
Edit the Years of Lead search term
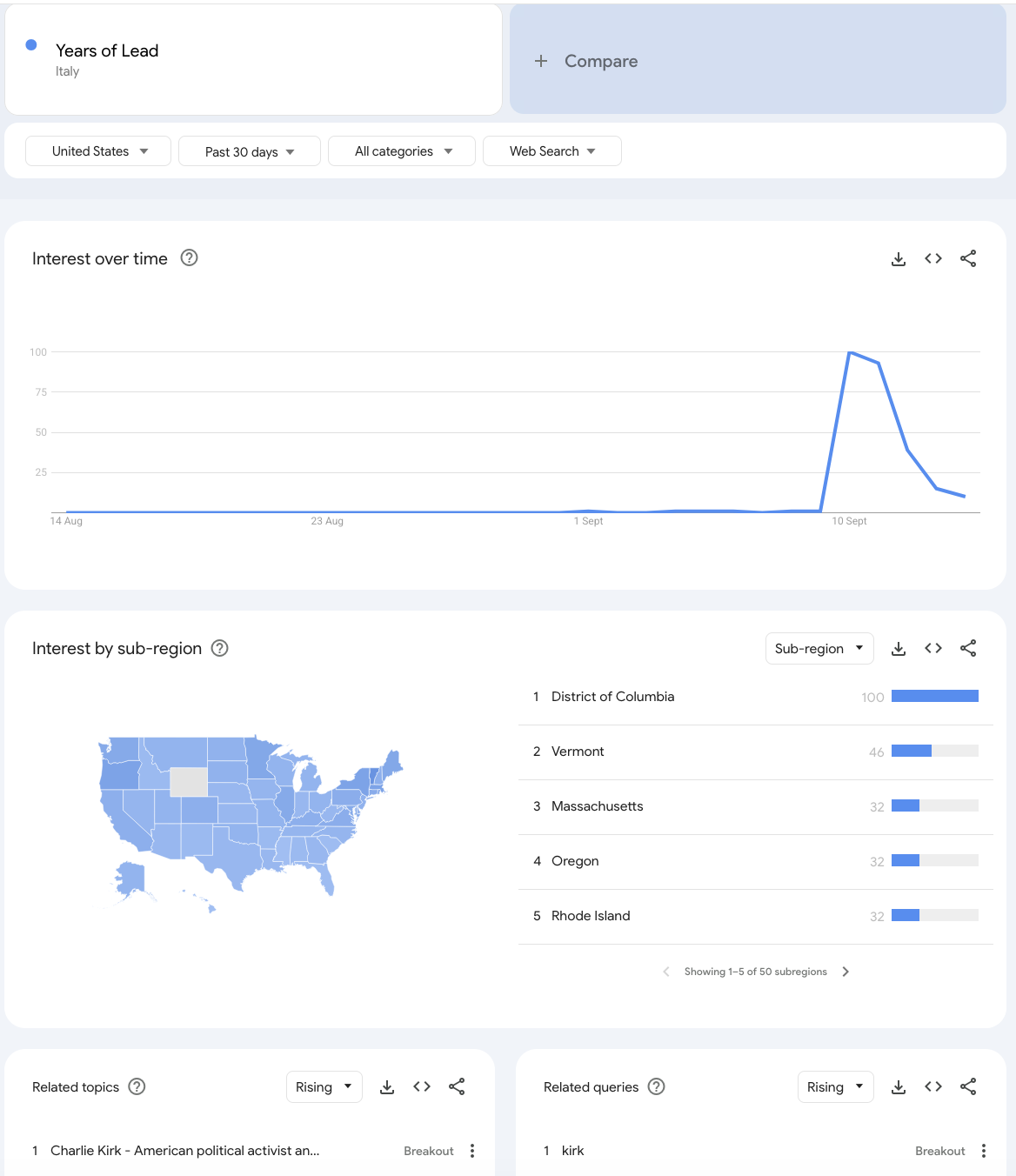tap(107, 50)
